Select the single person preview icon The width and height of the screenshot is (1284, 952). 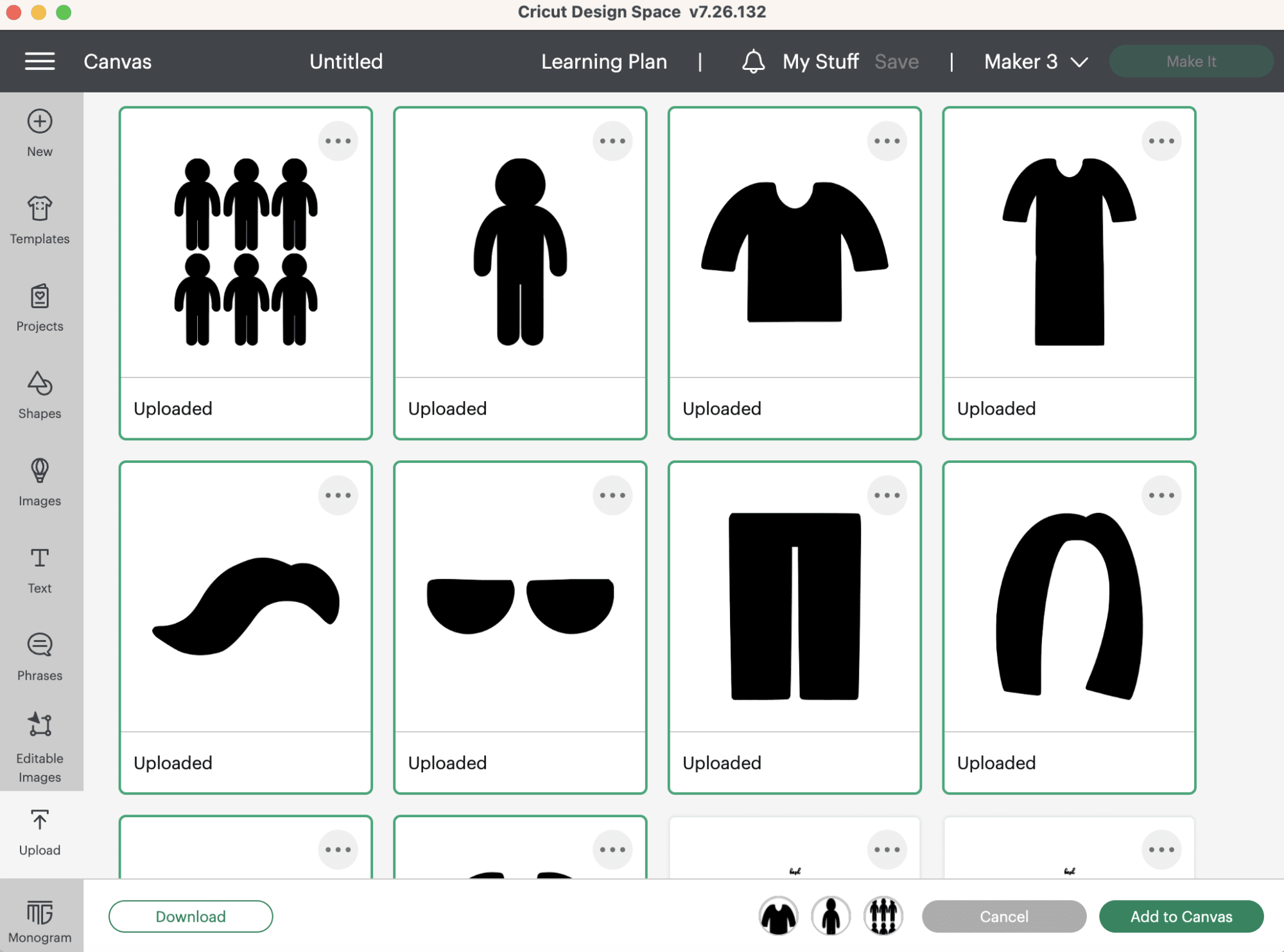point(831,916)
